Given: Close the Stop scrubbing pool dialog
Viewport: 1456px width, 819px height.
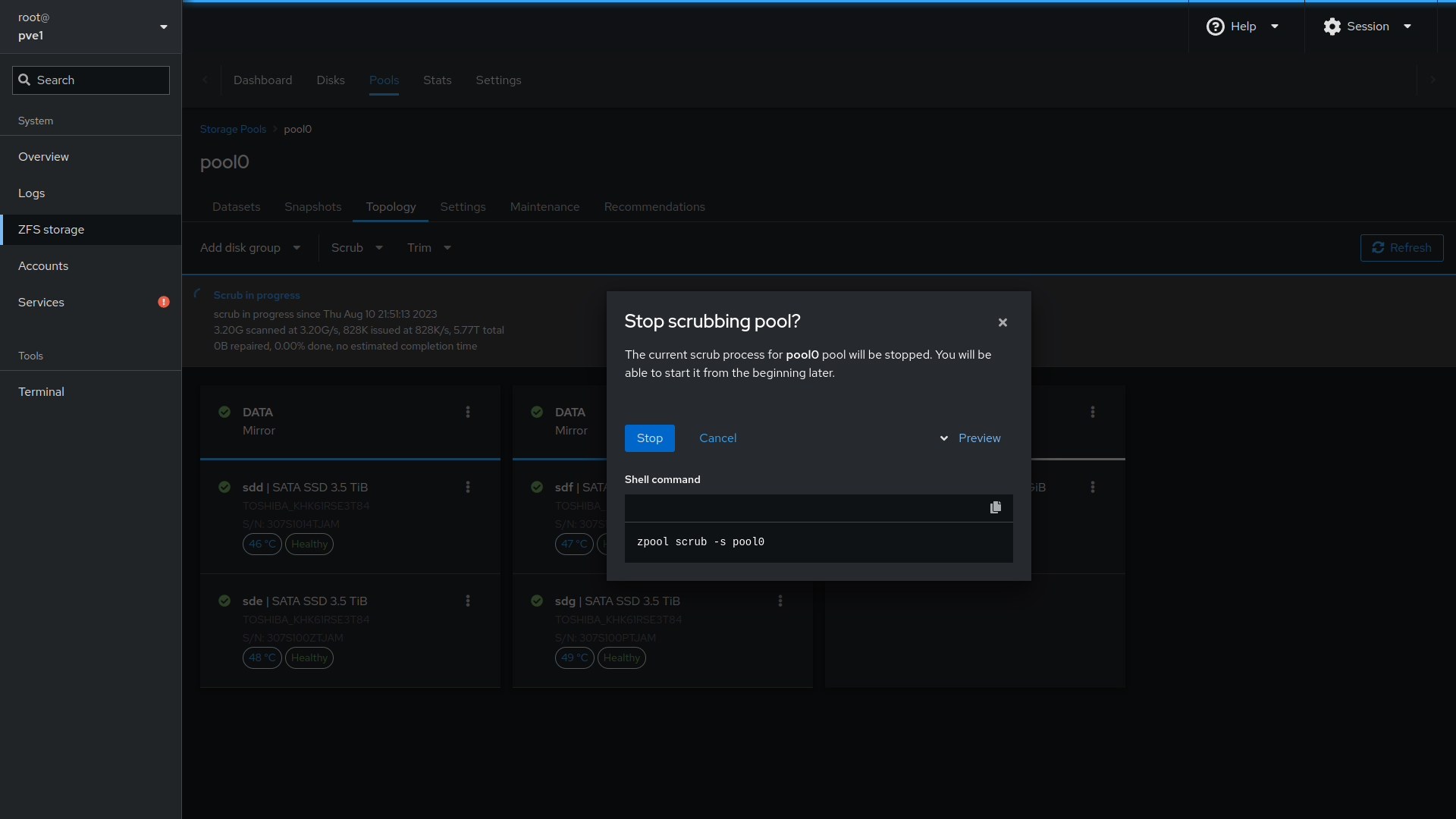Looking at the screenshot, I should 1003,322.
